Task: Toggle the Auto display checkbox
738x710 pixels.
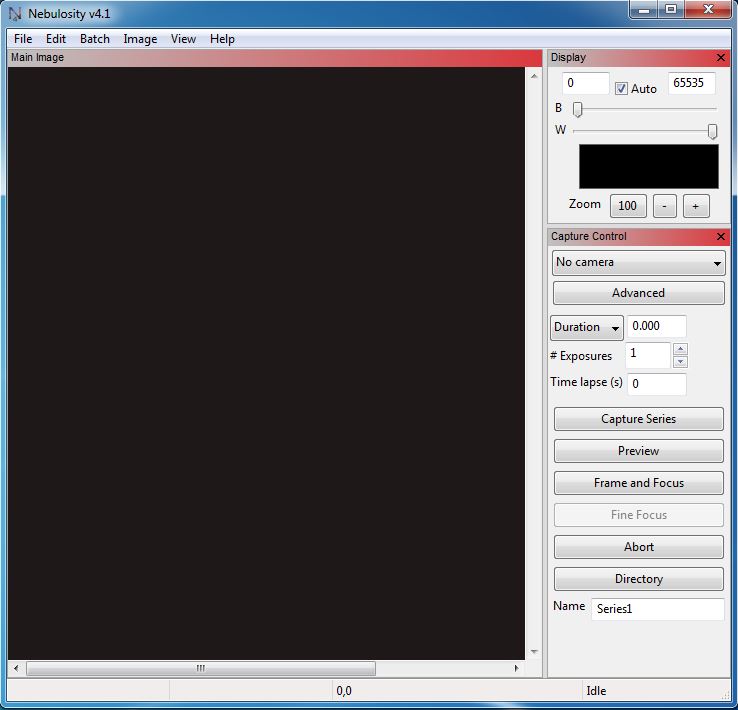Action: [621, 88]
